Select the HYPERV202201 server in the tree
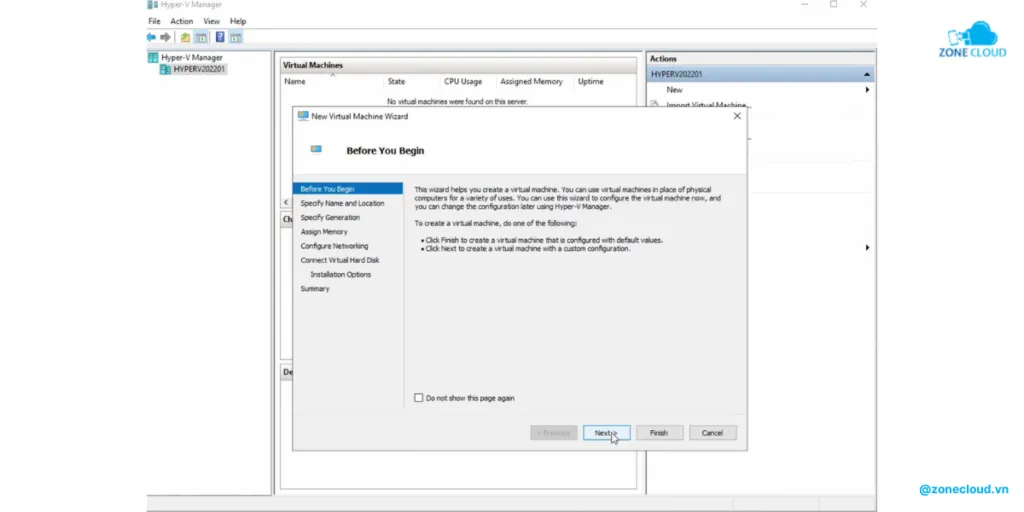1024x512 pixels. pos(200,69)
